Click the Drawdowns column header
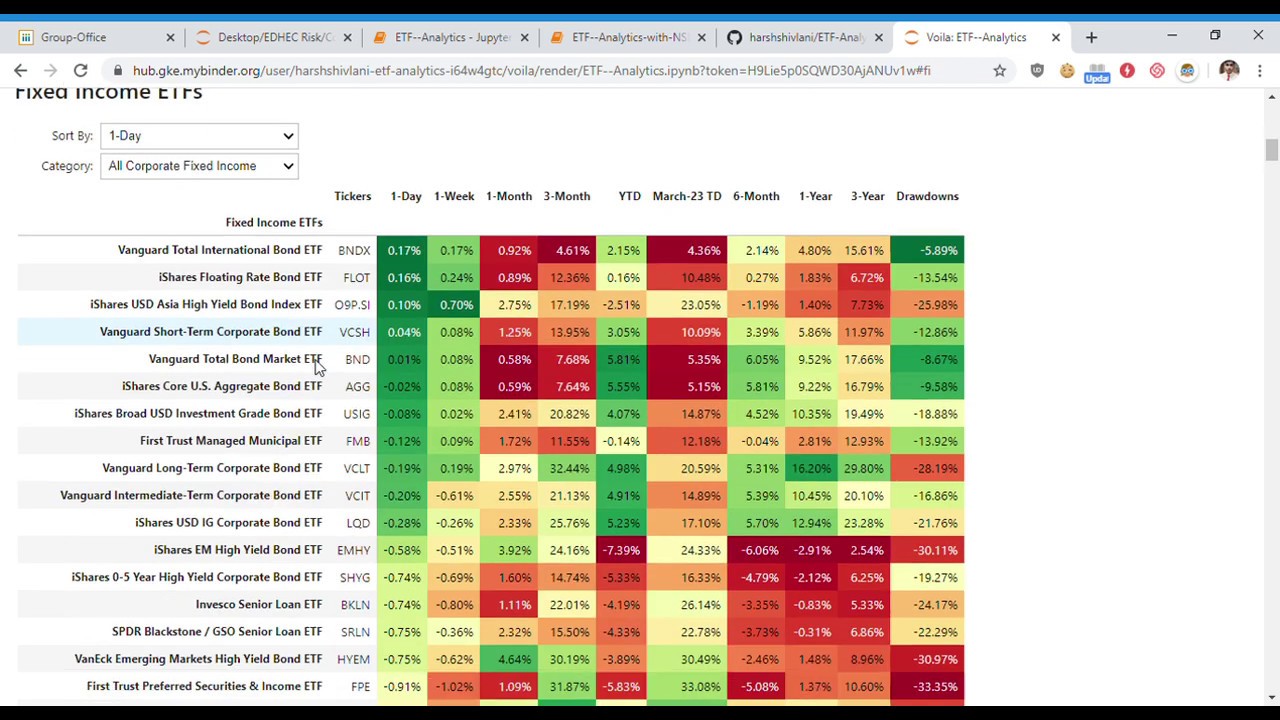This screenshot has height=720, width=1280. (x=927, y=196)
